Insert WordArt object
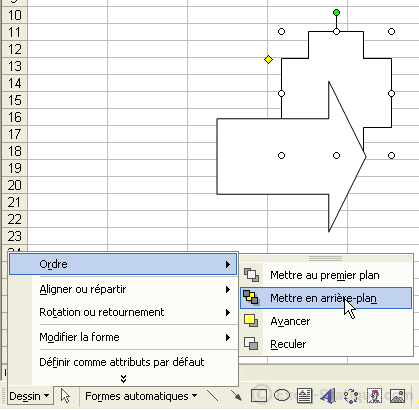The height and width of the screenshot is (410, 419). click(x=328, y=396)
